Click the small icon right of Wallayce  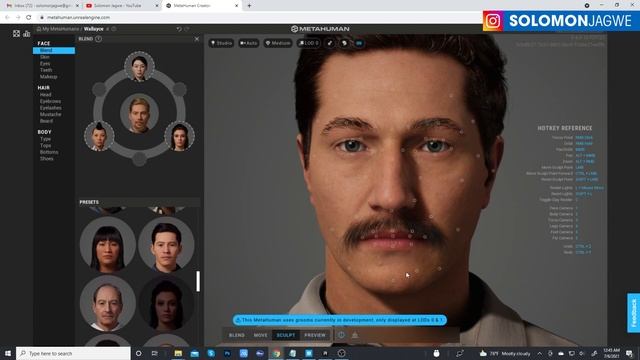(108, 29)
